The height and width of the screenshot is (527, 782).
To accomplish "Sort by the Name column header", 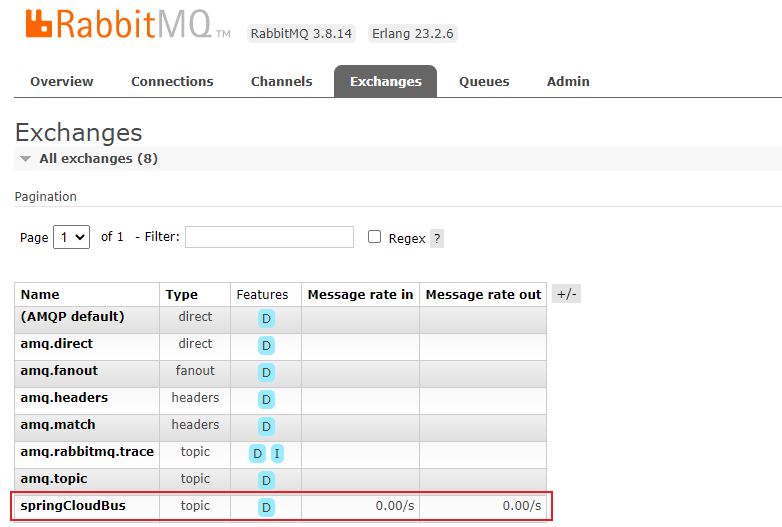I will [x=40, y=295].
